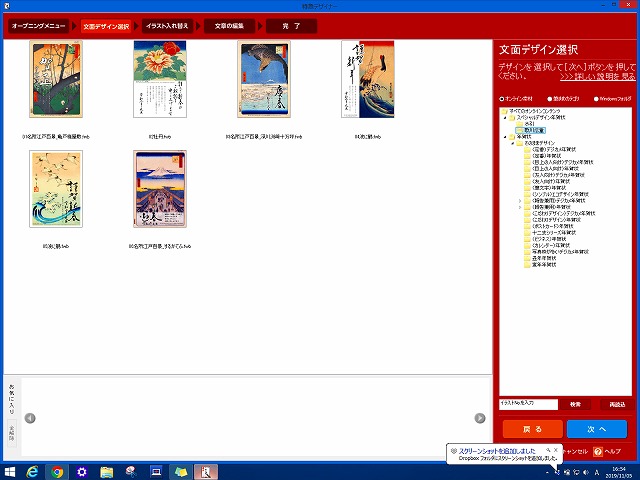
Task: Click the folder icon above 歌川広重
Action: click(x=520, y=124)
